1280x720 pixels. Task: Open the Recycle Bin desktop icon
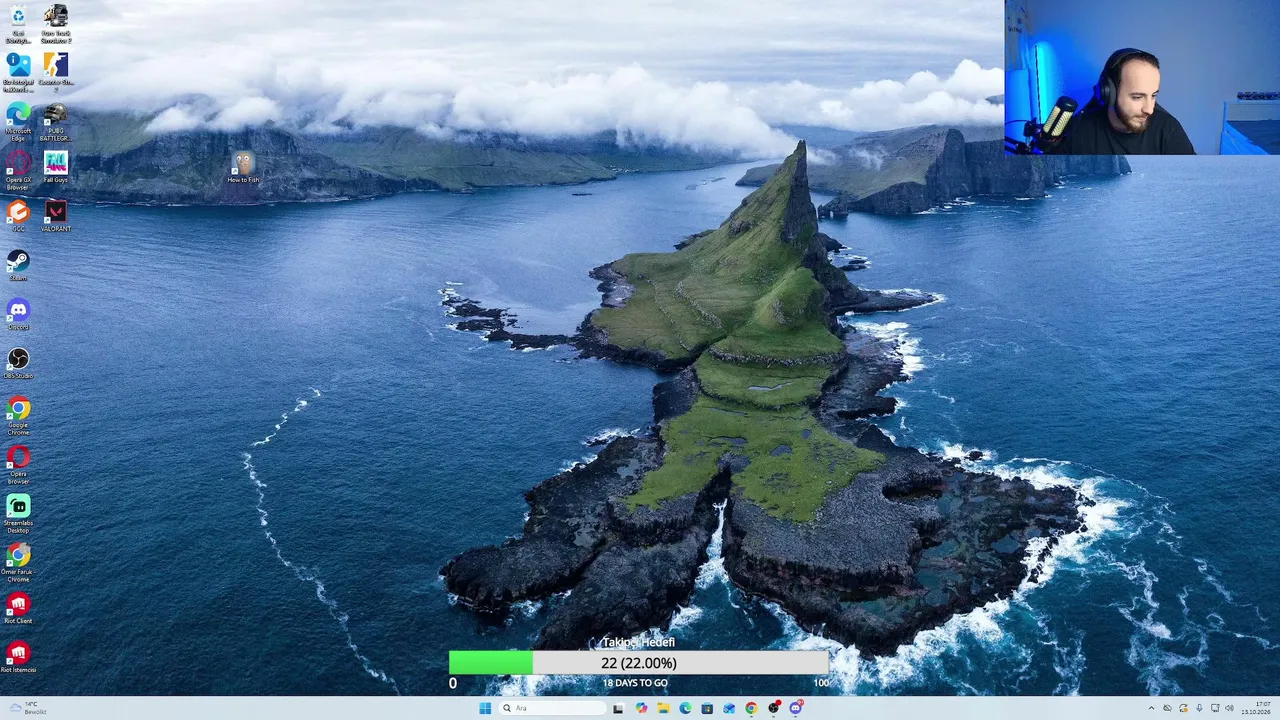[x=18, y=24]
